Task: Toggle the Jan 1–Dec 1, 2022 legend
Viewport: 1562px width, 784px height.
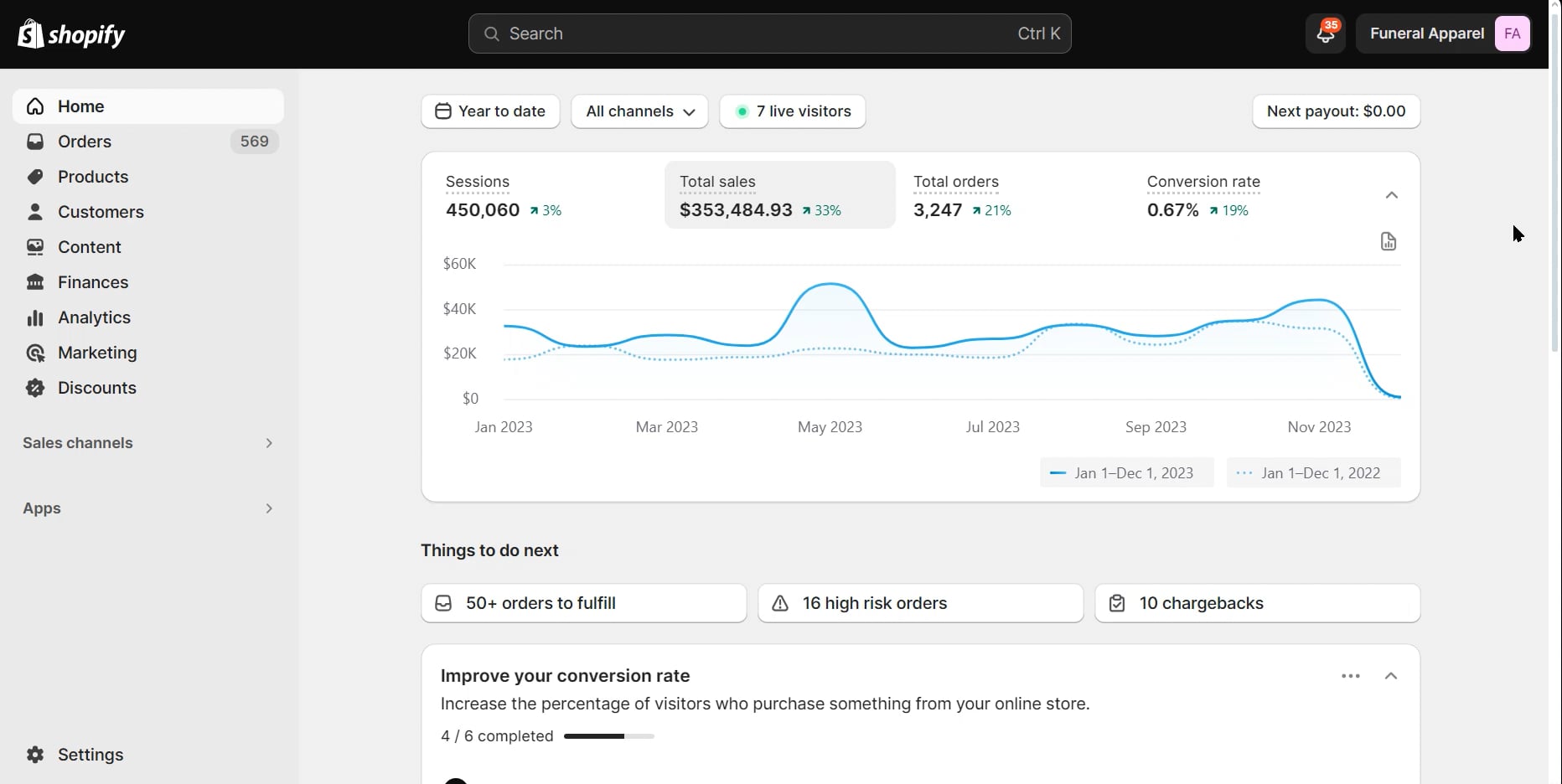Action: [x=1314, y=472]
